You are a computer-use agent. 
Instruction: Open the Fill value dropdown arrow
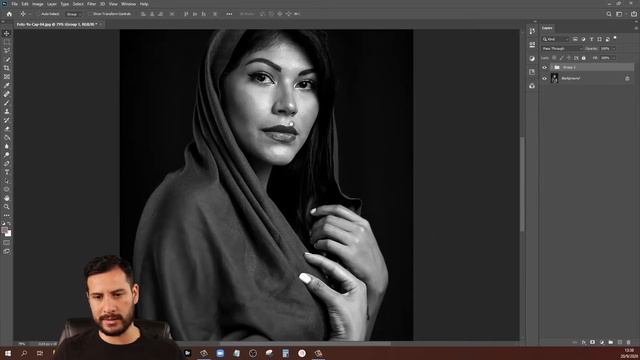[613, 58]
